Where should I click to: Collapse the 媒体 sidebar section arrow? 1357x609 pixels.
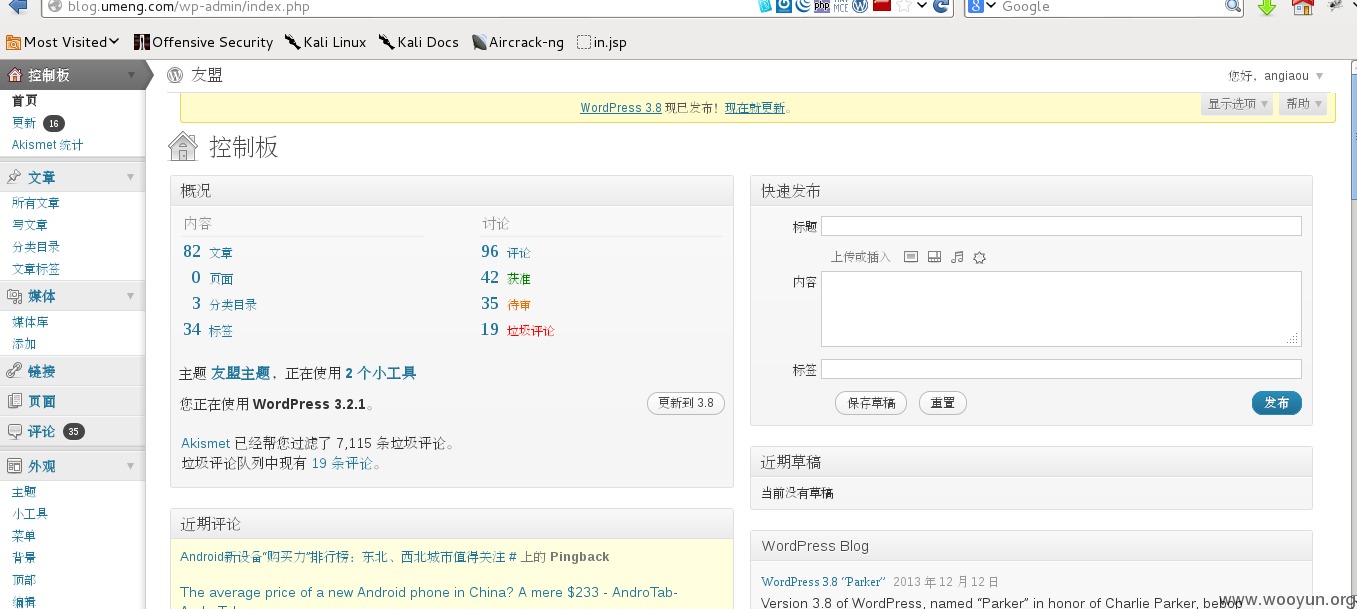(x=130, y=296)
